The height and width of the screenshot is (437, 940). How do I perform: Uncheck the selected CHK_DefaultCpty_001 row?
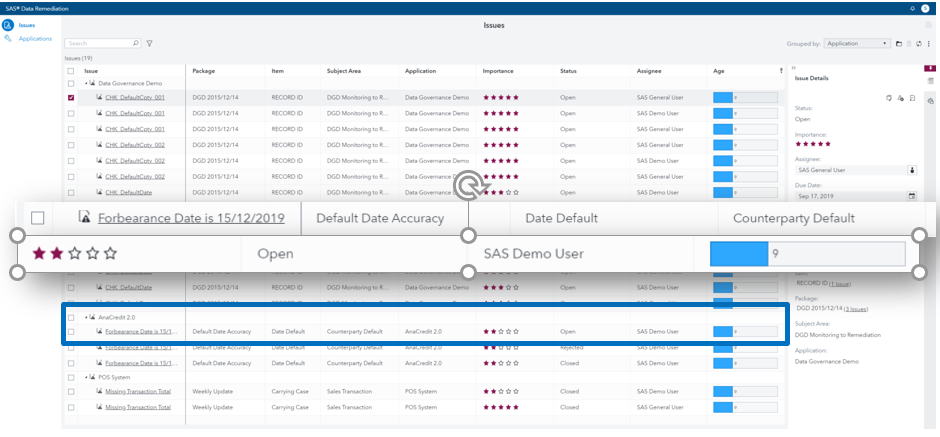[71, 97]
